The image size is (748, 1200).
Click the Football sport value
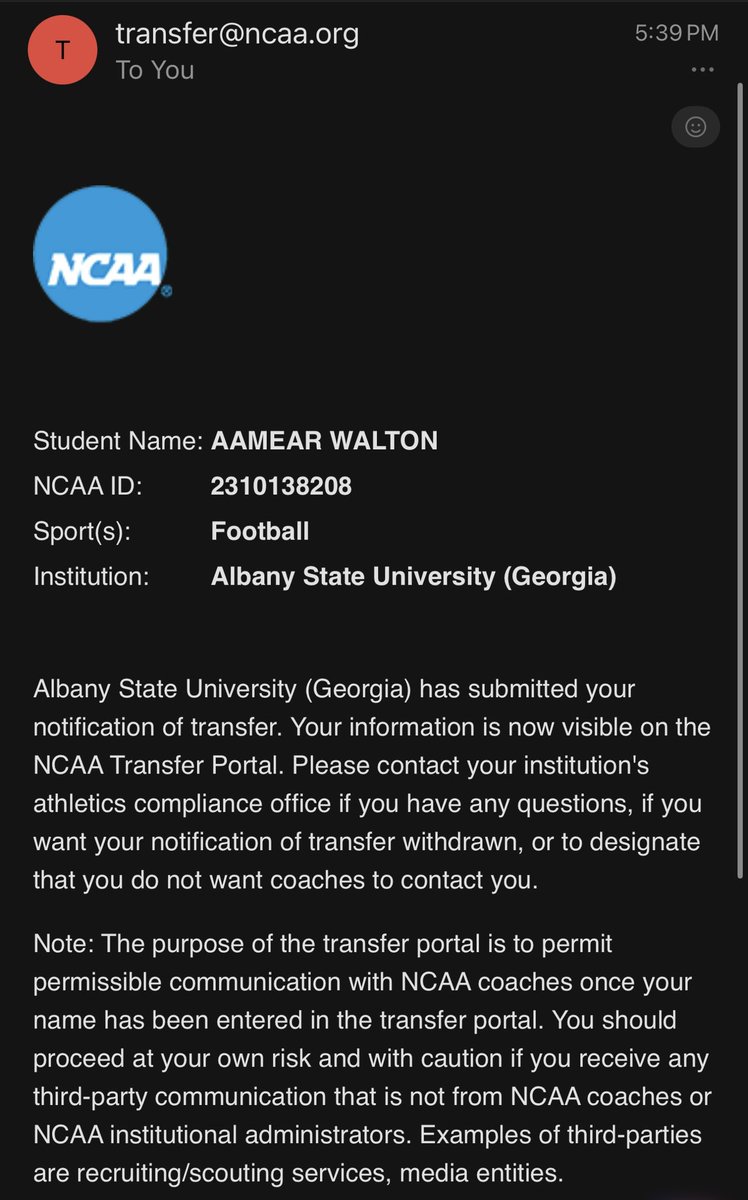(x=260, y=531)
